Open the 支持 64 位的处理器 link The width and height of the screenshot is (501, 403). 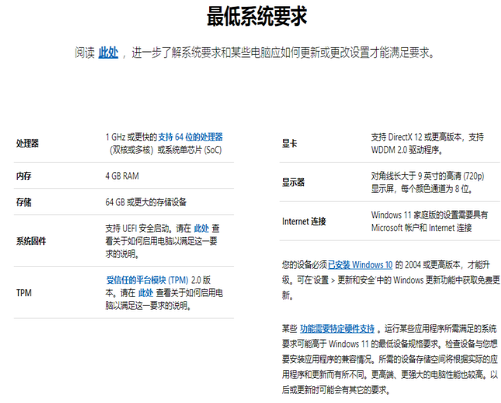(x=190, y=137)
